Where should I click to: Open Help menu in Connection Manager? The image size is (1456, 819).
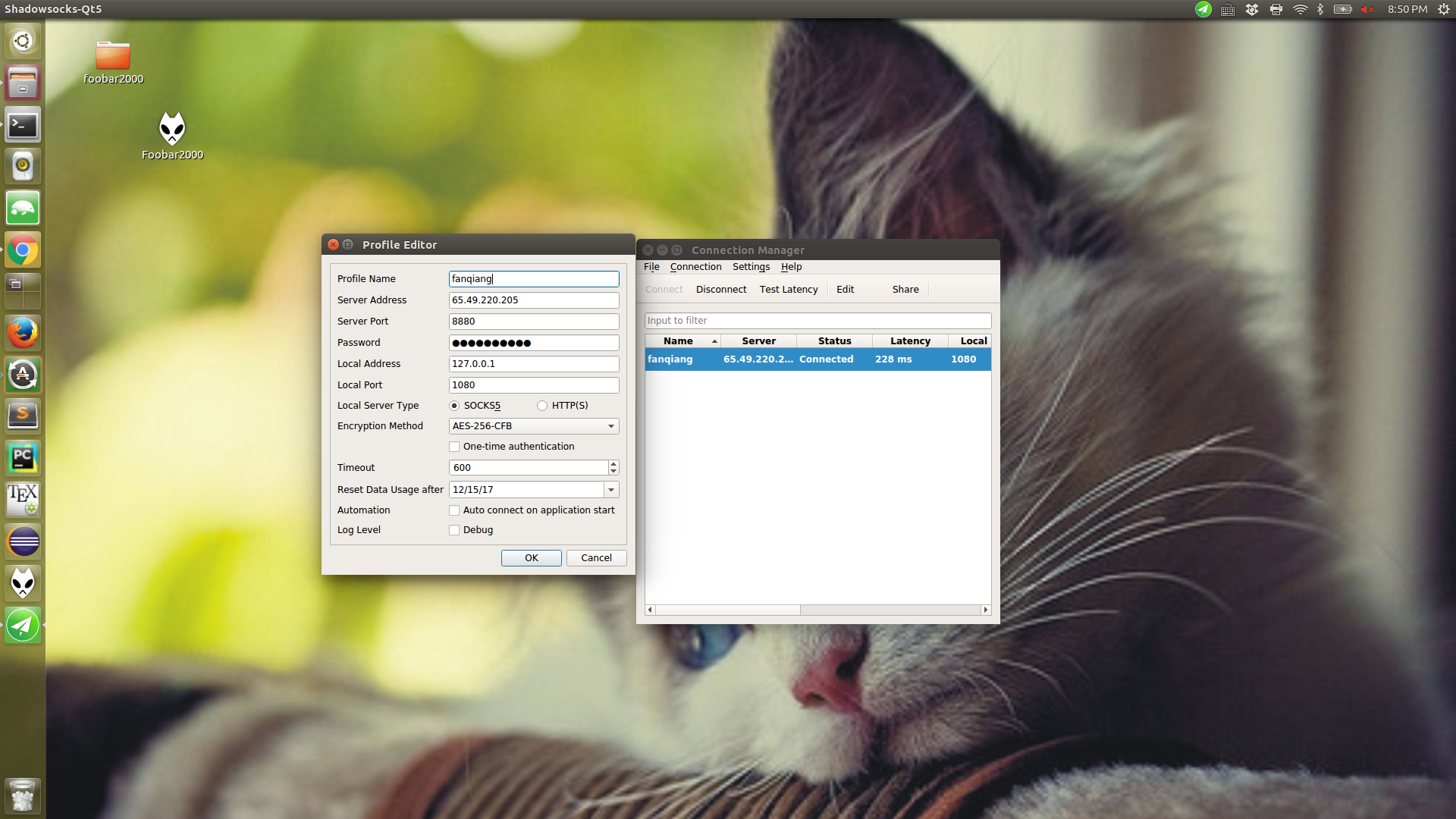(791, 267)
